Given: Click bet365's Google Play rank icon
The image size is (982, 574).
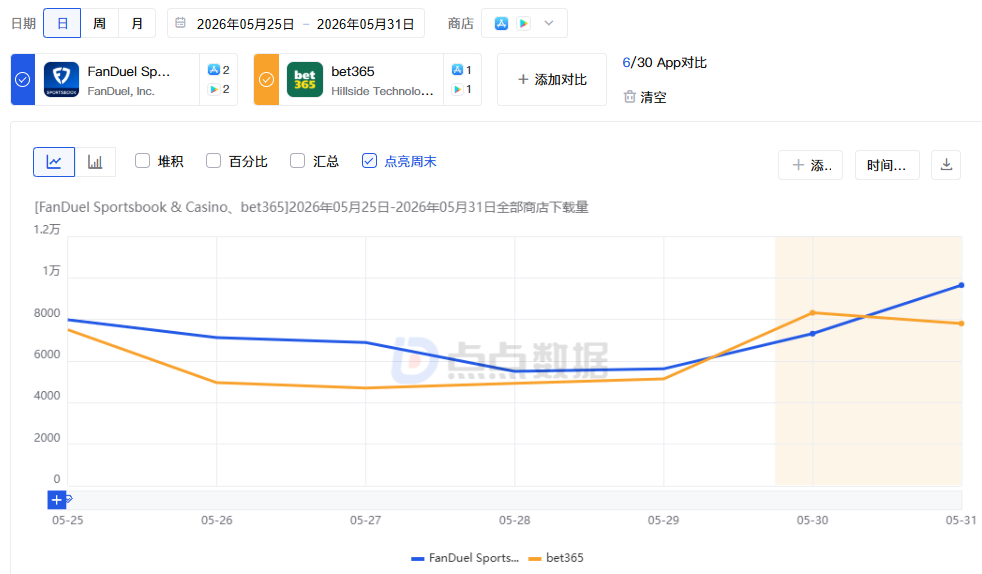Looking at the screenshot, I should [x=457, y=89].
